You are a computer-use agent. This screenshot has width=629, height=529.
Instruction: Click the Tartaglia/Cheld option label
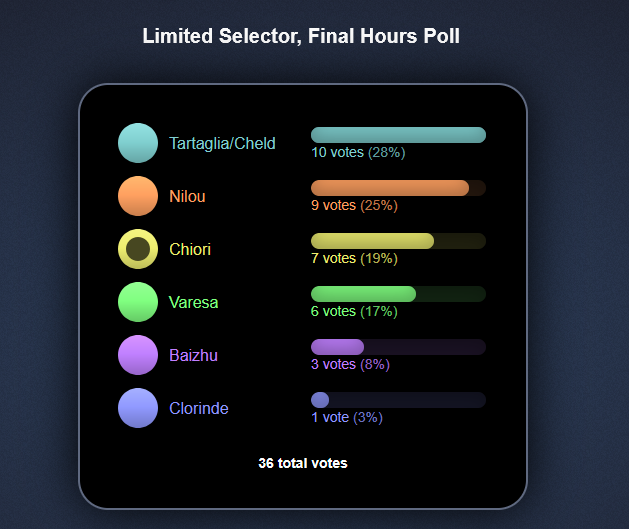pyautogui.click(x=222, y=143)
